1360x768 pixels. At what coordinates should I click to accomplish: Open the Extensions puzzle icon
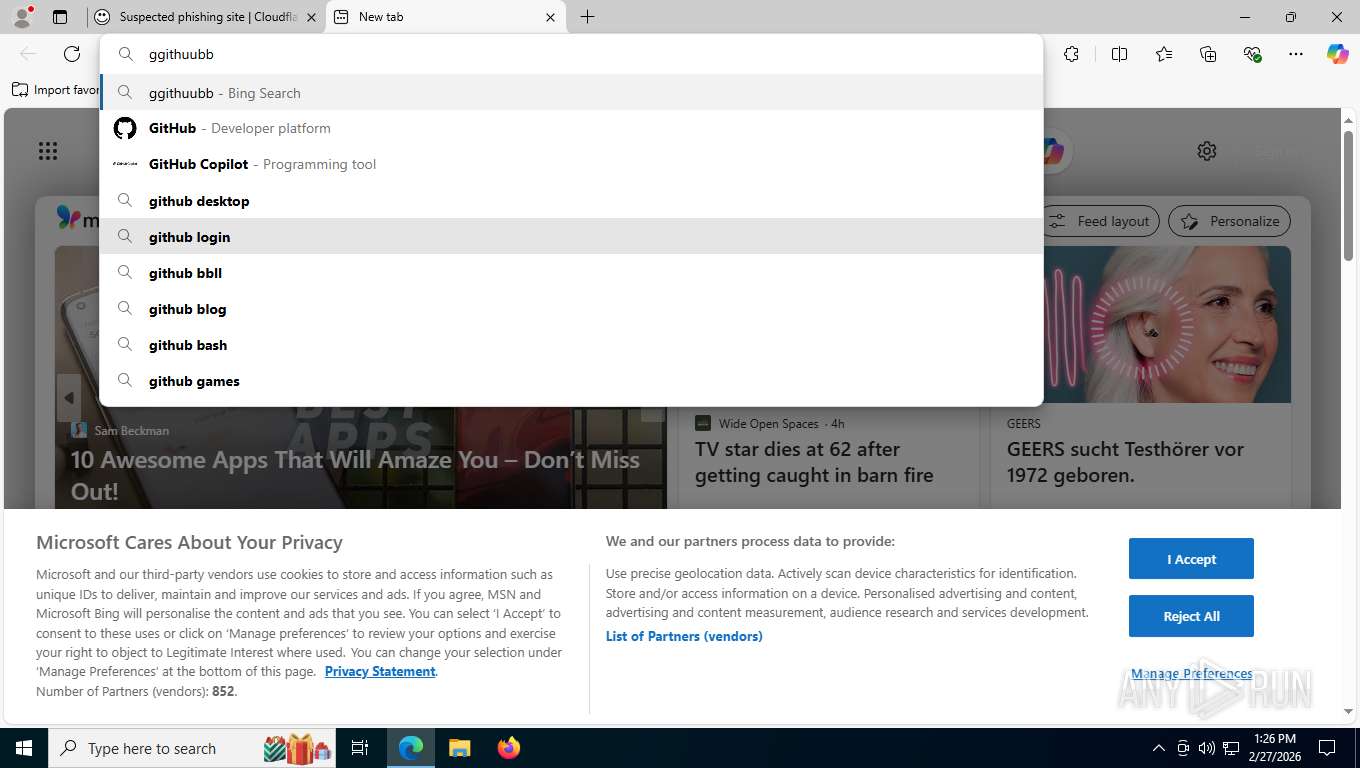click(x=1072, y=54)
